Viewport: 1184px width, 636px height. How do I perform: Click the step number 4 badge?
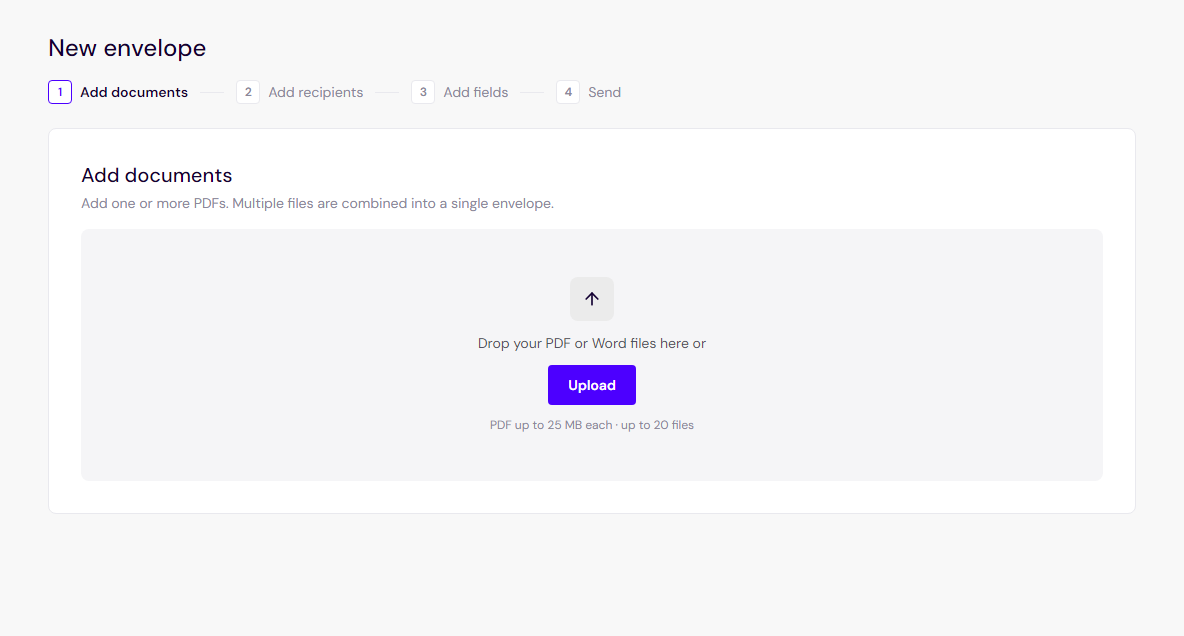coord(568,92)
